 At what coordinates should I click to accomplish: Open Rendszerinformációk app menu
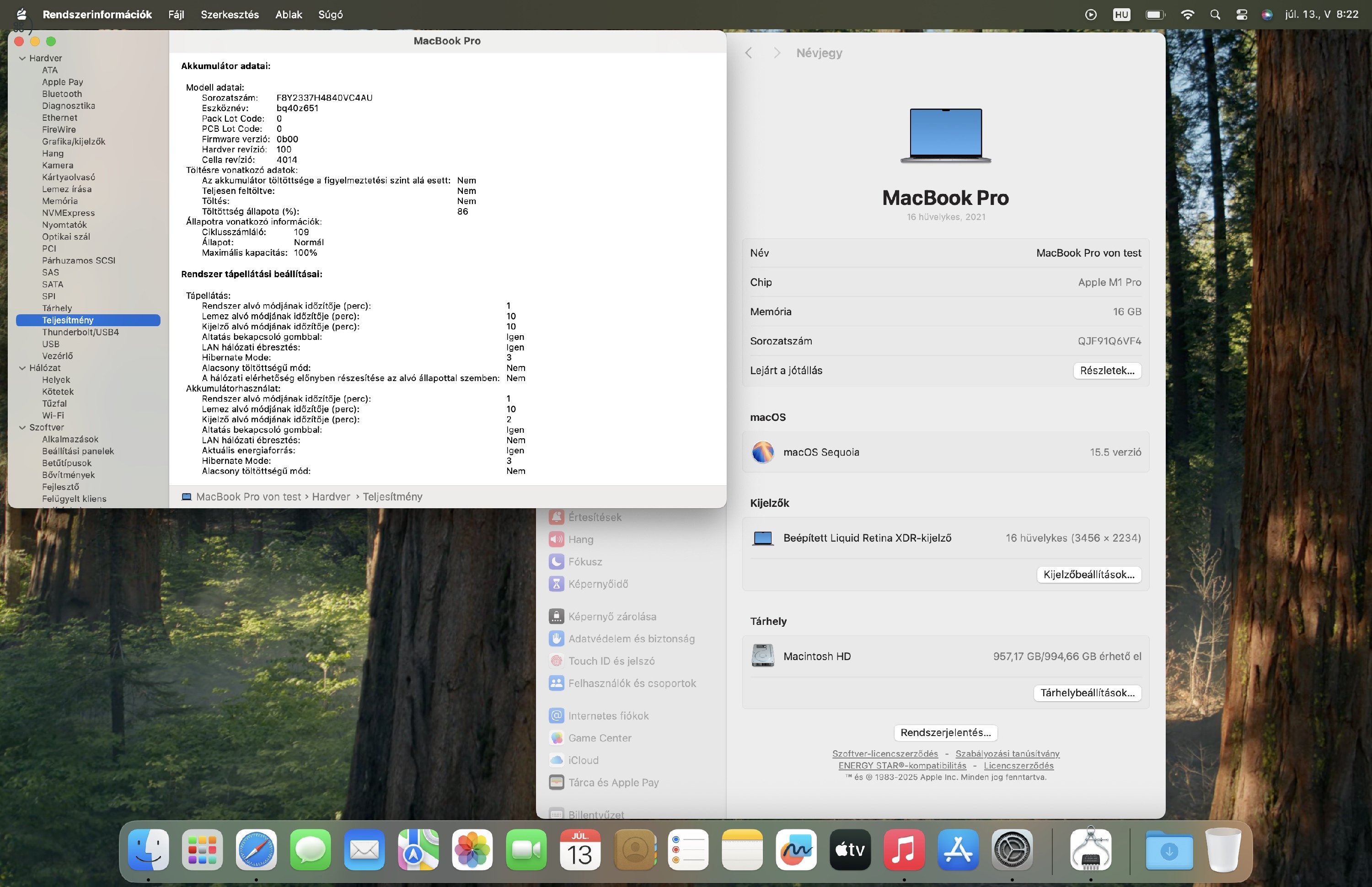click(97, 14)
